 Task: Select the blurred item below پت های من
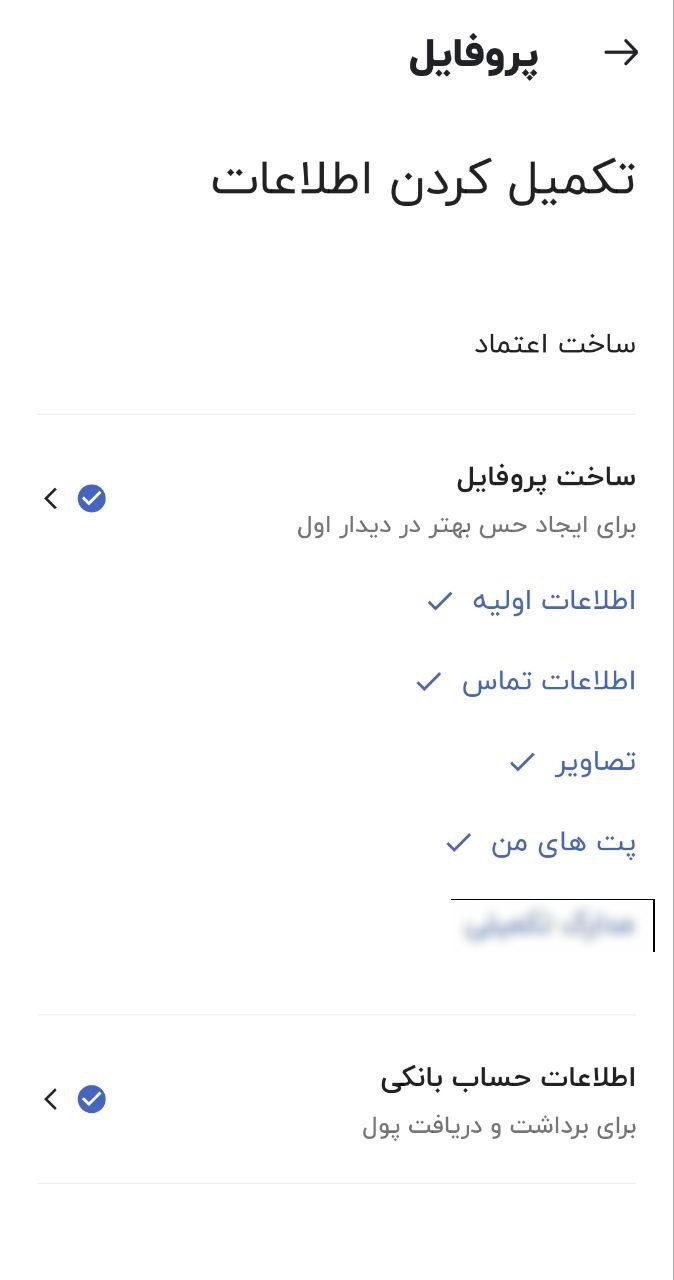click(x=550, y=925)
